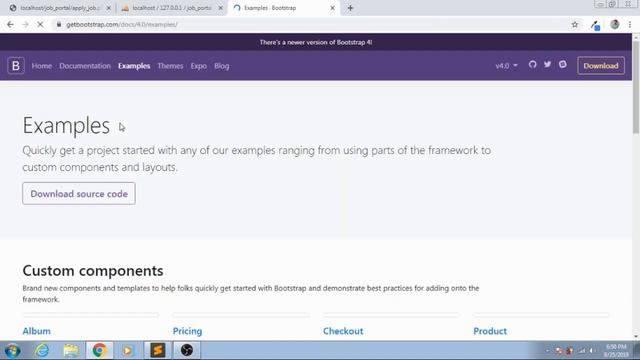The image size is (640, 360).
Task: Open the Bootstrap B logo home link
Action: tap(16, 66)
